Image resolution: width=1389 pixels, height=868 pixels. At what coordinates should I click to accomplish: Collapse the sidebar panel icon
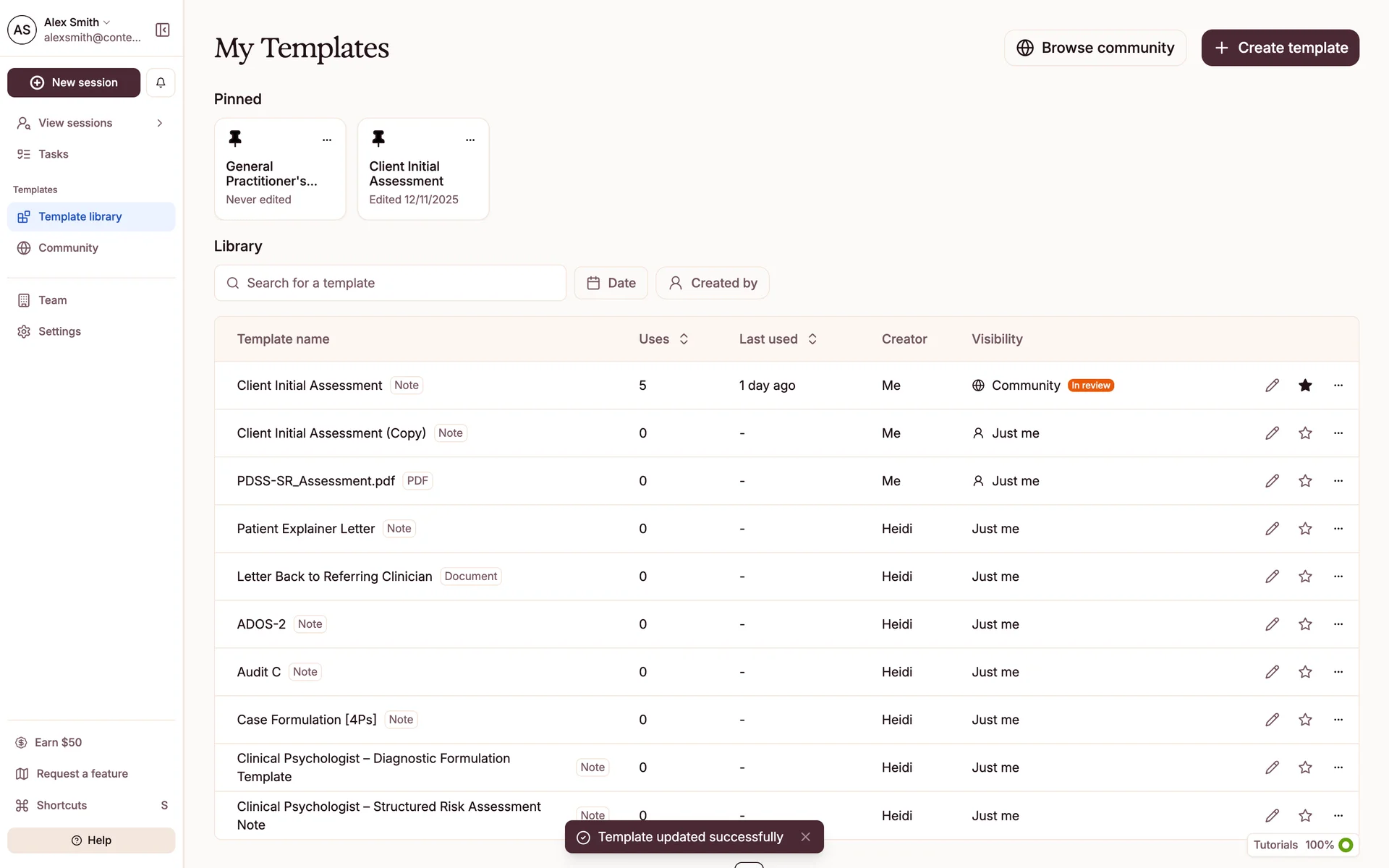click(x=162, y=30)
